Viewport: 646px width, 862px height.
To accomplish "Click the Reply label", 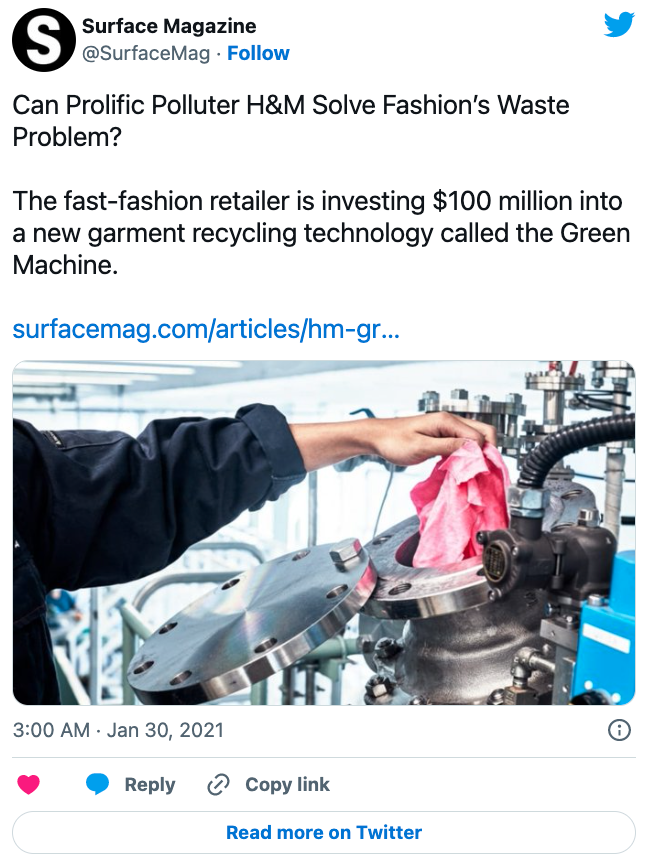I will (x=150, y=784).
